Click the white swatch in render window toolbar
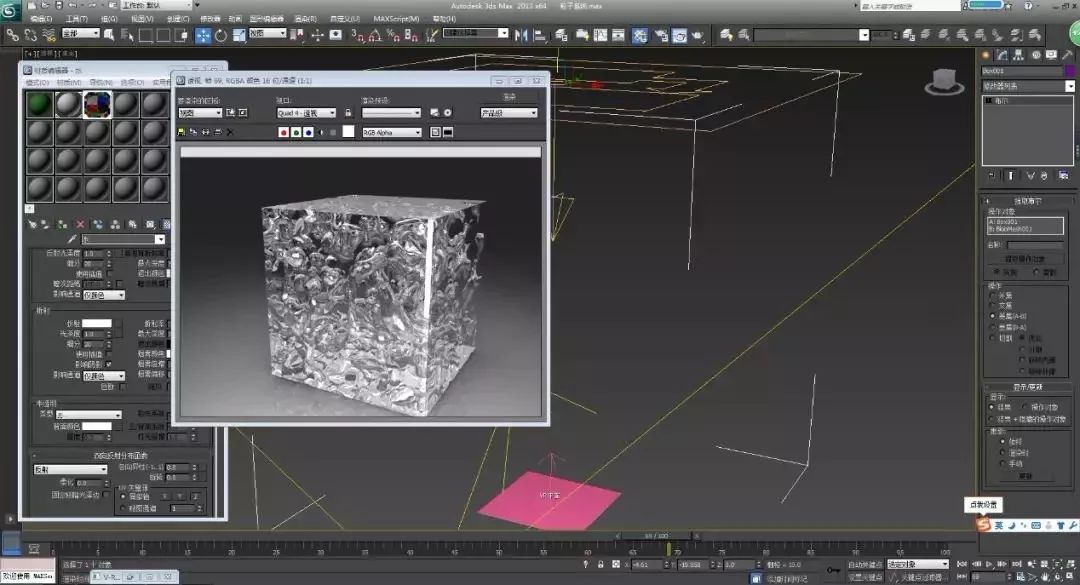The image size is (1080, 585). click(348, 132)
